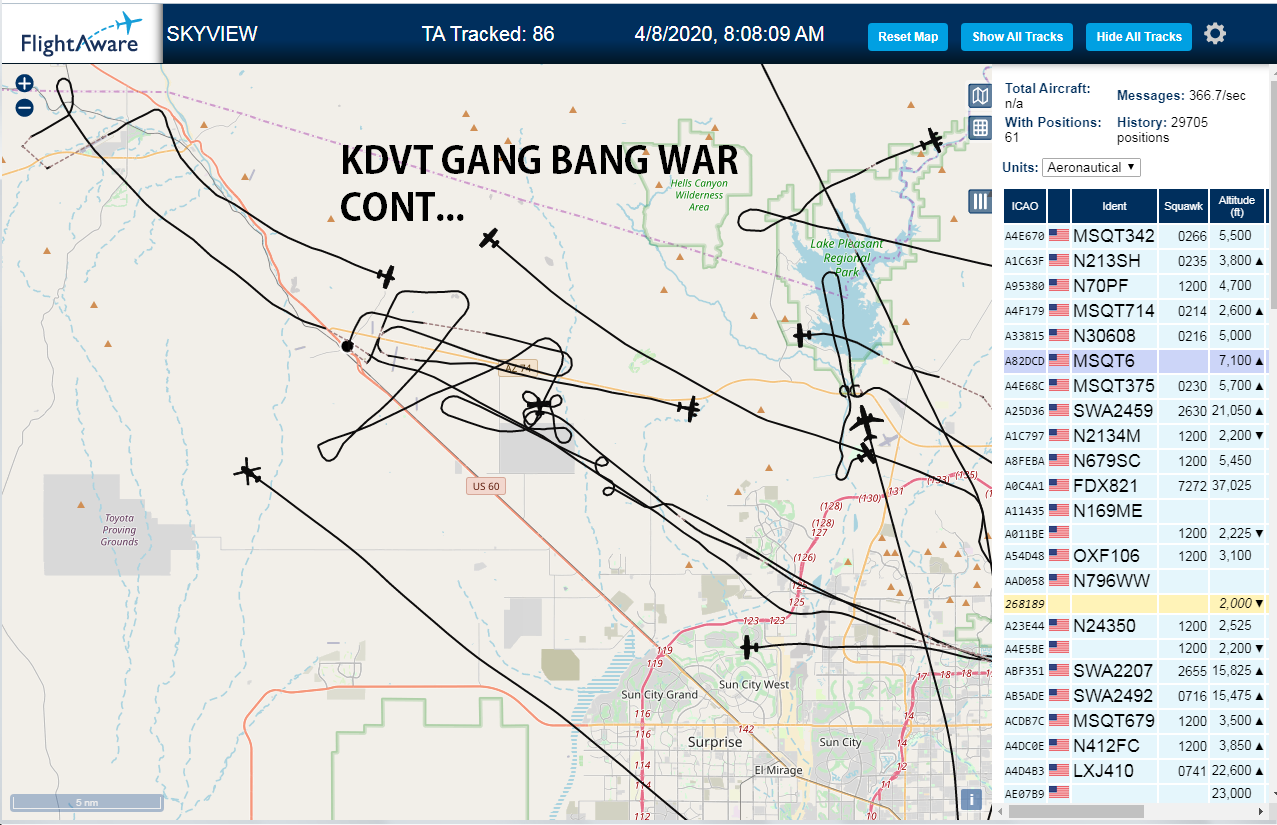
Task: Select the yellow 268189 row
Action: (x=1136, y=604)
